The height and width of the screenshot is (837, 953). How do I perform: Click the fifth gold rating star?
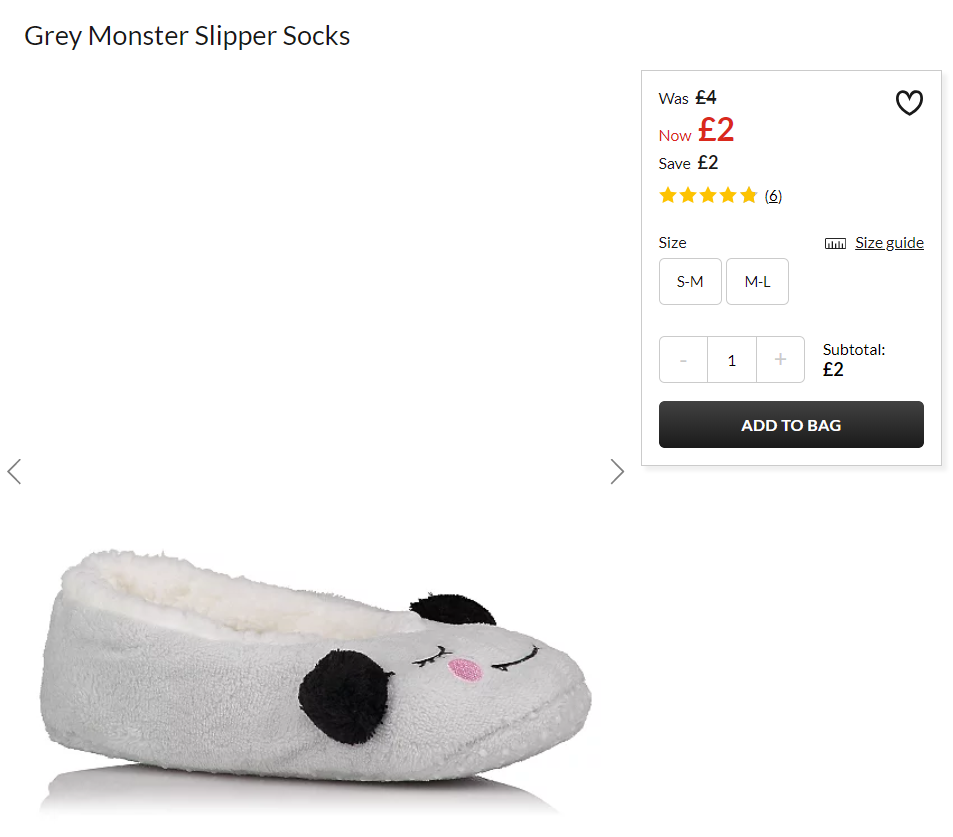[749, 195]
